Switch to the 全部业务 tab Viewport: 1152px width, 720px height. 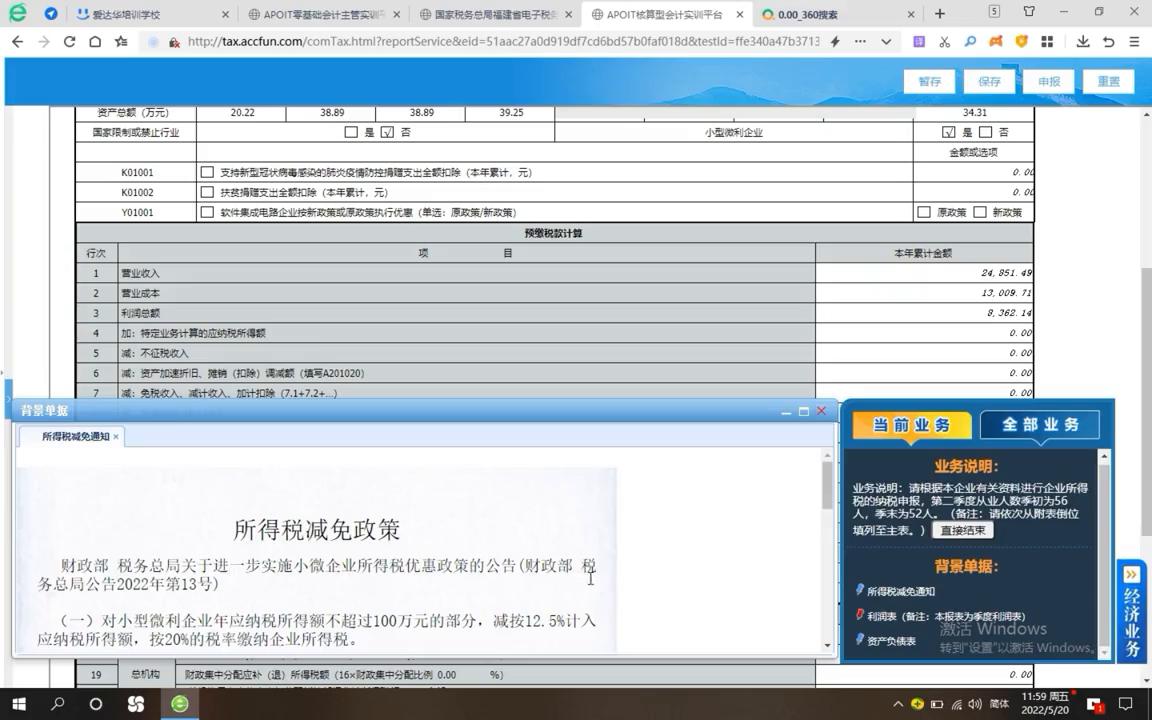(1040, 424)
